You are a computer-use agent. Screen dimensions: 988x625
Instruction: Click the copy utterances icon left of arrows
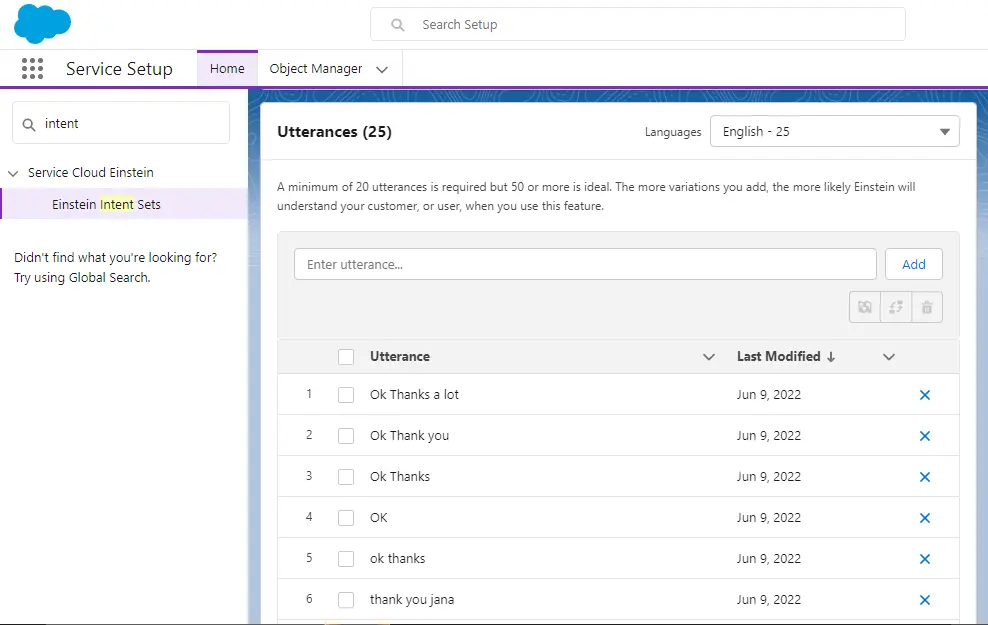[x=865, y=307]
